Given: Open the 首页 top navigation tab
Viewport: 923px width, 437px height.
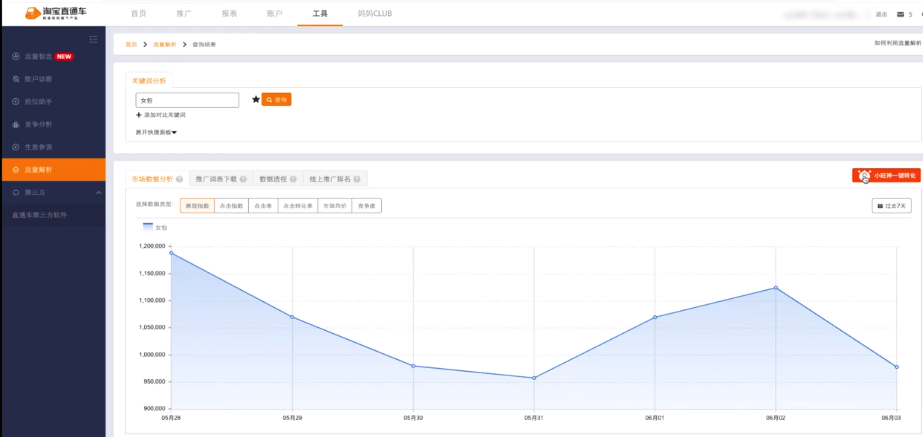Looking at the screenshot, I should click(x=138, y=14).
